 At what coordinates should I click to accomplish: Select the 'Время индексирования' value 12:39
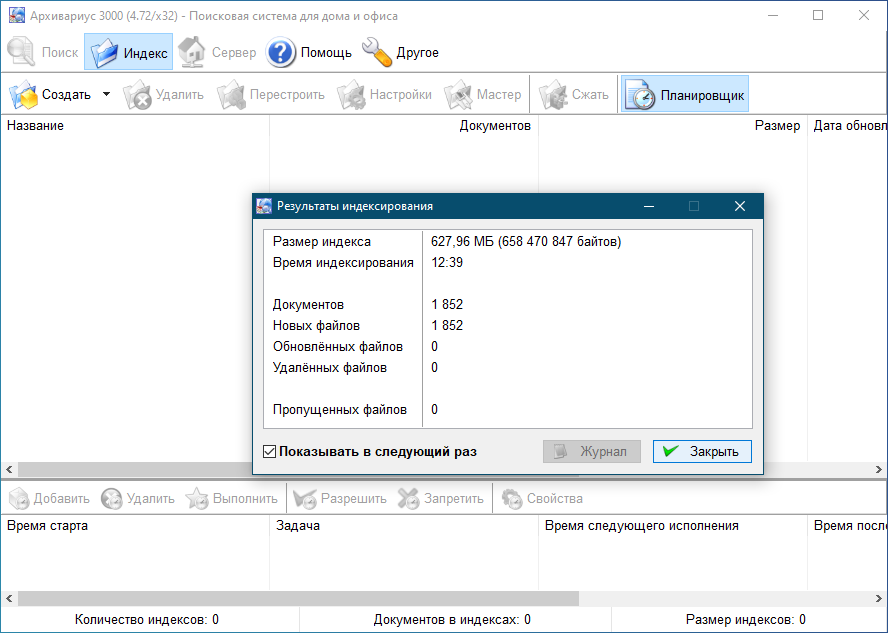coord(447,263)
